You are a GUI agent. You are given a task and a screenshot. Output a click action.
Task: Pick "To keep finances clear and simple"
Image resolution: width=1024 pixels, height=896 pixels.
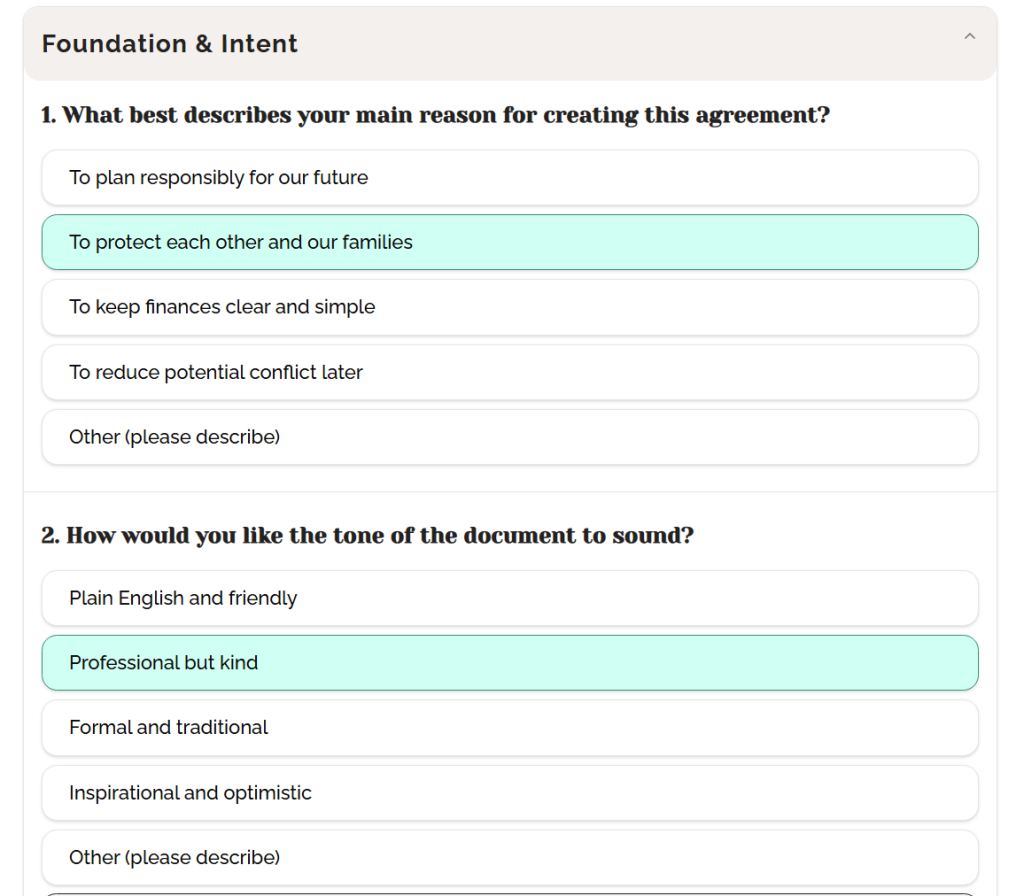[x=509, y=307]
